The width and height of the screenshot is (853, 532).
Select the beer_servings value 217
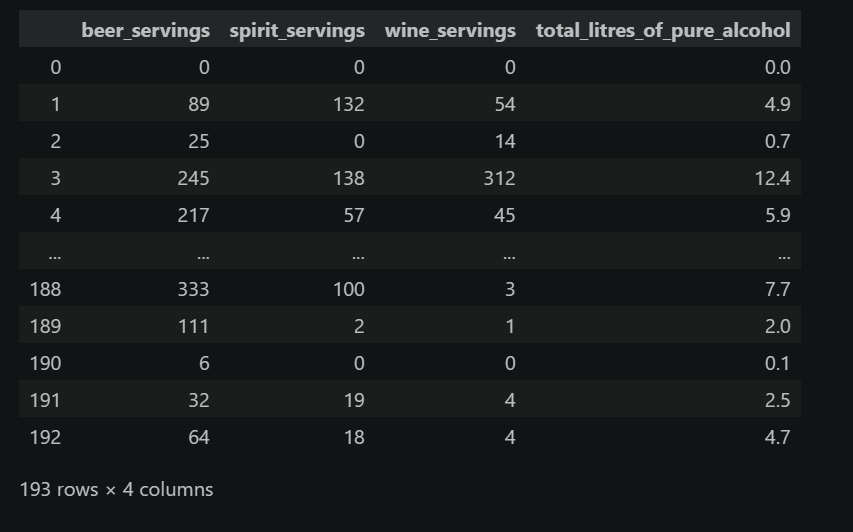pyautogui.click(x=193, y=215)
